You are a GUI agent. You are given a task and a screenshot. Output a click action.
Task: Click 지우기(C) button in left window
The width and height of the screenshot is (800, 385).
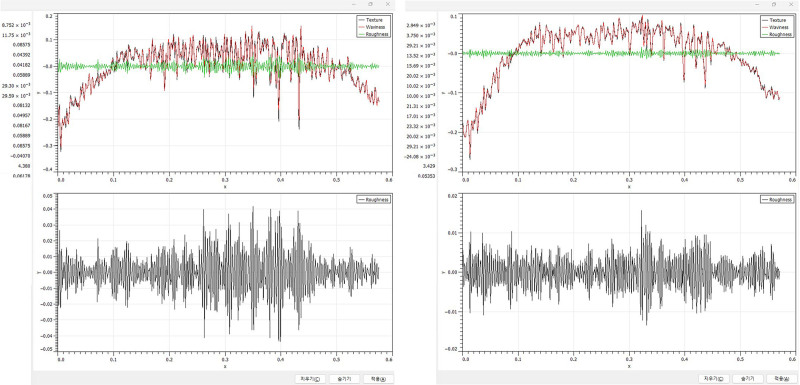(310, 379)
